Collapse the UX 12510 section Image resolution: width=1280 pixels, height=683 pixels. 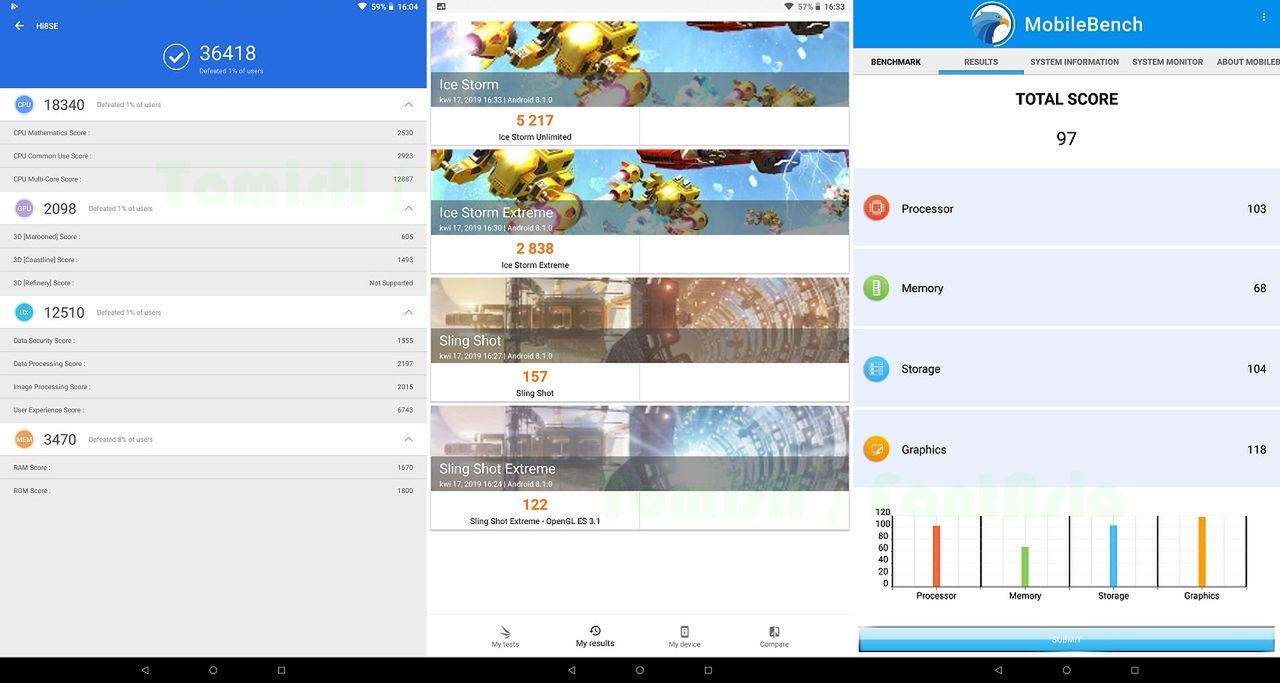pyautogui.click(x=408, y=313)
